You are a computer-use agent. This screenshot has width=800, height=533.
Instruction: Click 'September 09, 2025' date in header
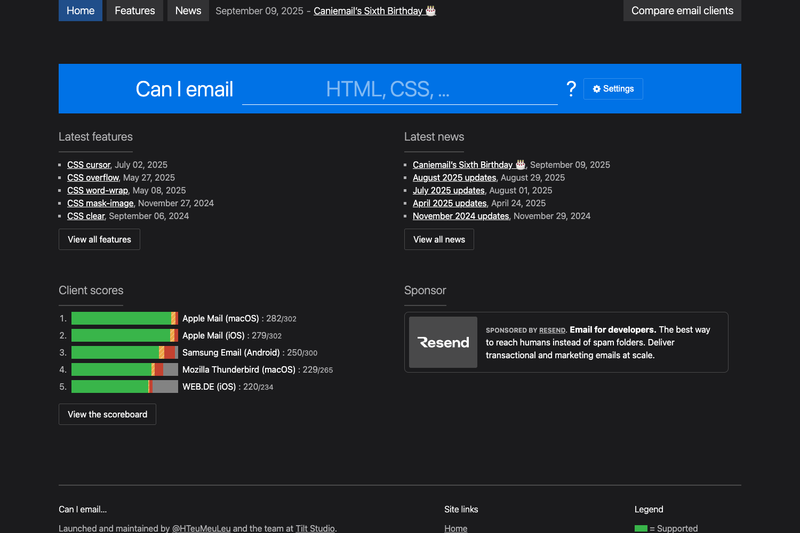coord(259,11)
